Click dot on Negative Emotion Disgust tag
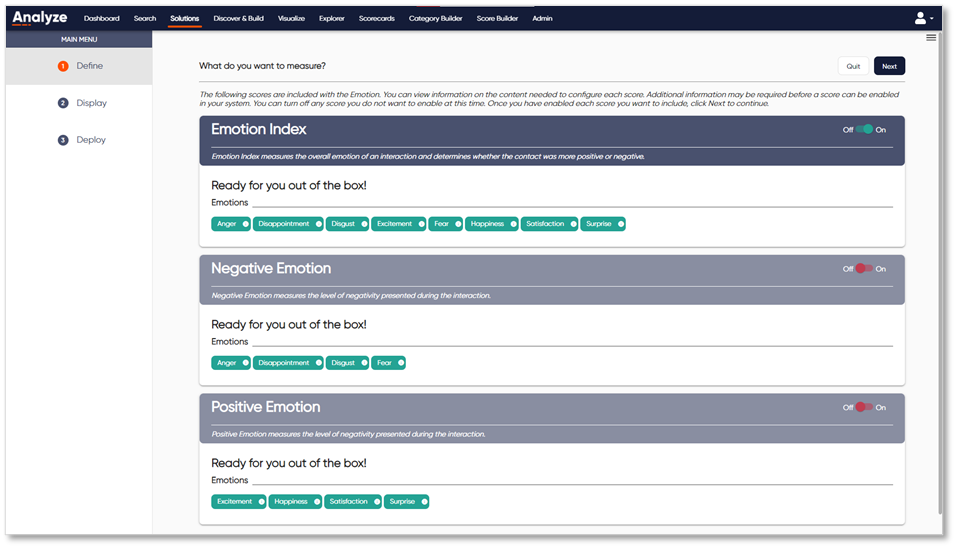Viewport: 956px width, 548px height. [364, 363]
